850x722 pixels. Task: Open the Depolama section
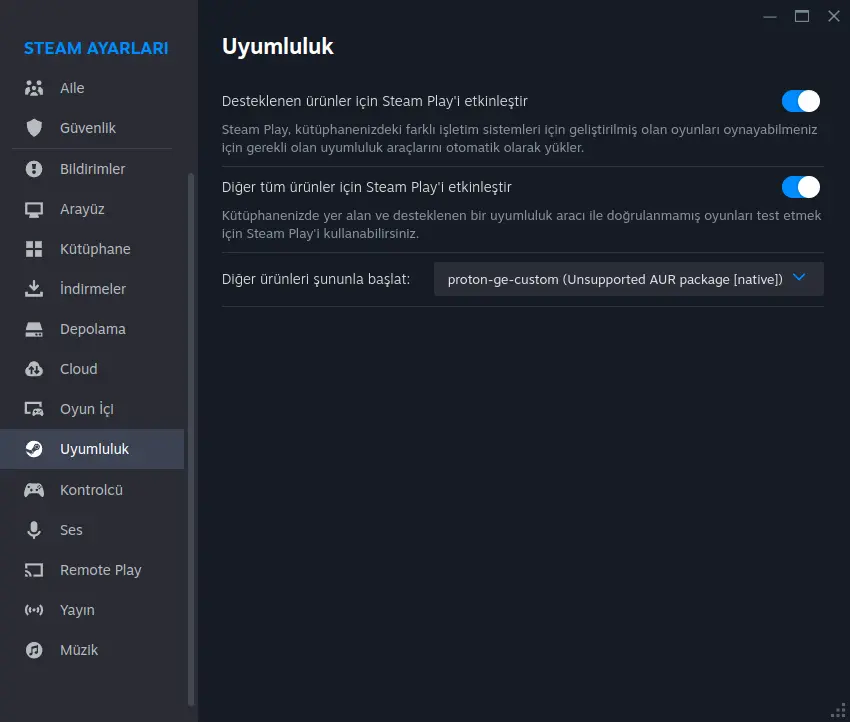tap(92, 329)
